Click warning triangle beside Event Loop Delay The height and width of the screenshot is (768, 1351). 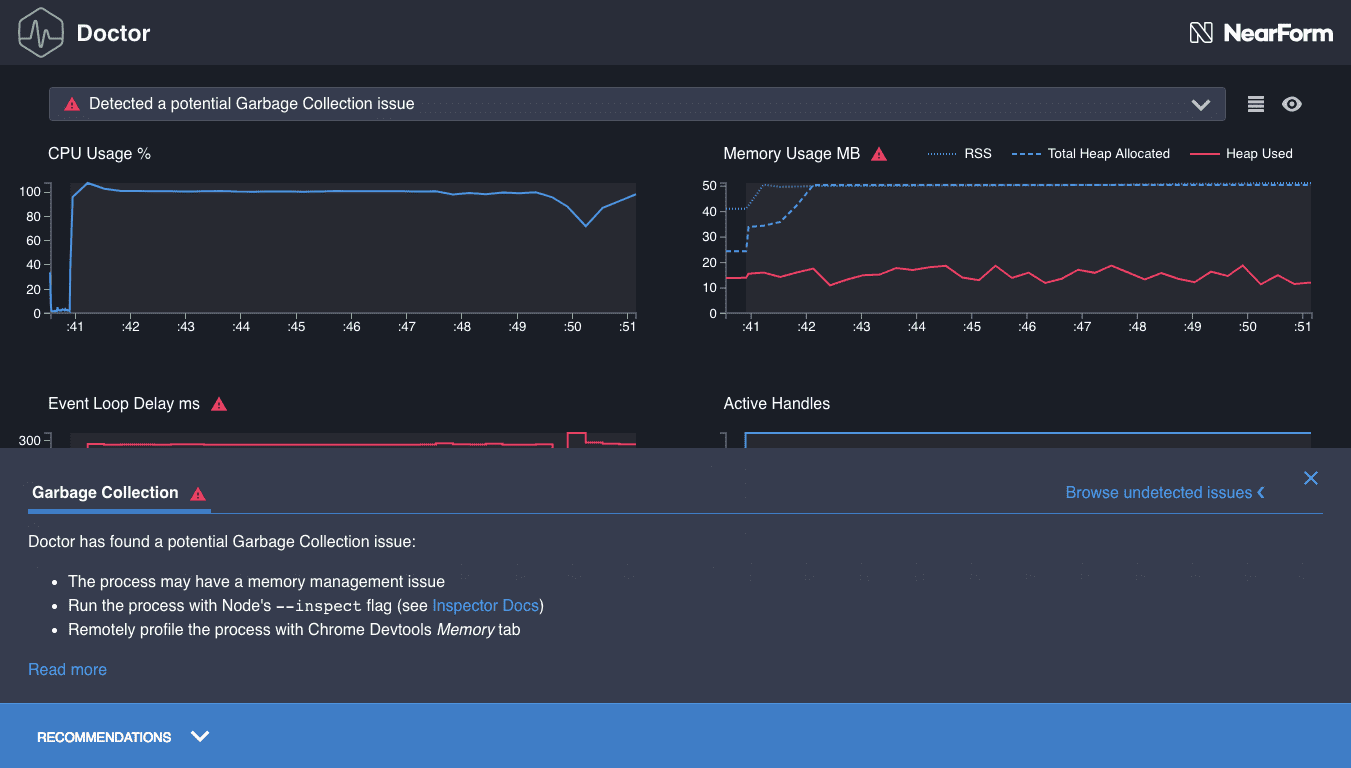219,404
